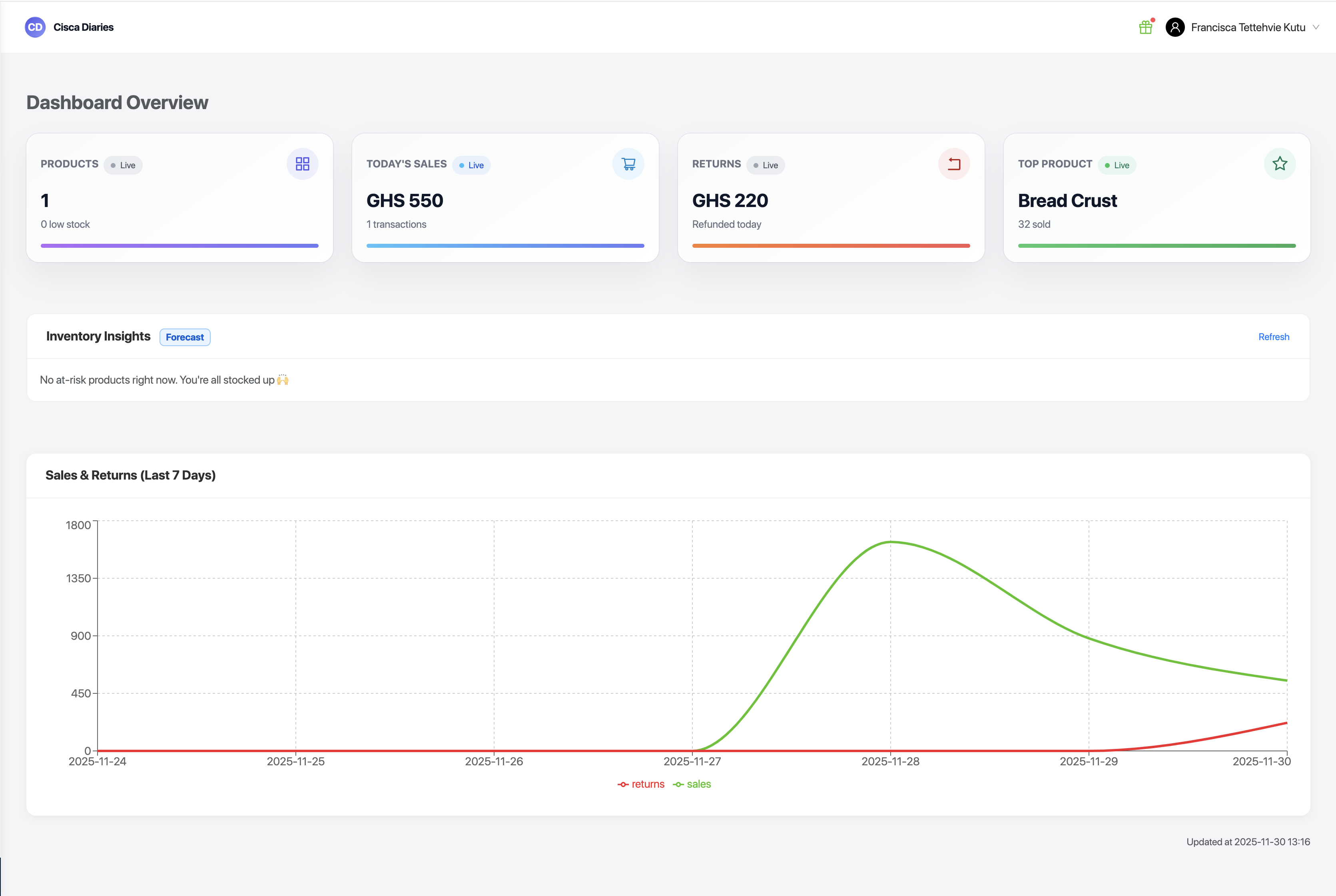Screen dimensions: 1336x896
Task: Click the sales peak on 2025-11-28
Action: tap(890, 542)
